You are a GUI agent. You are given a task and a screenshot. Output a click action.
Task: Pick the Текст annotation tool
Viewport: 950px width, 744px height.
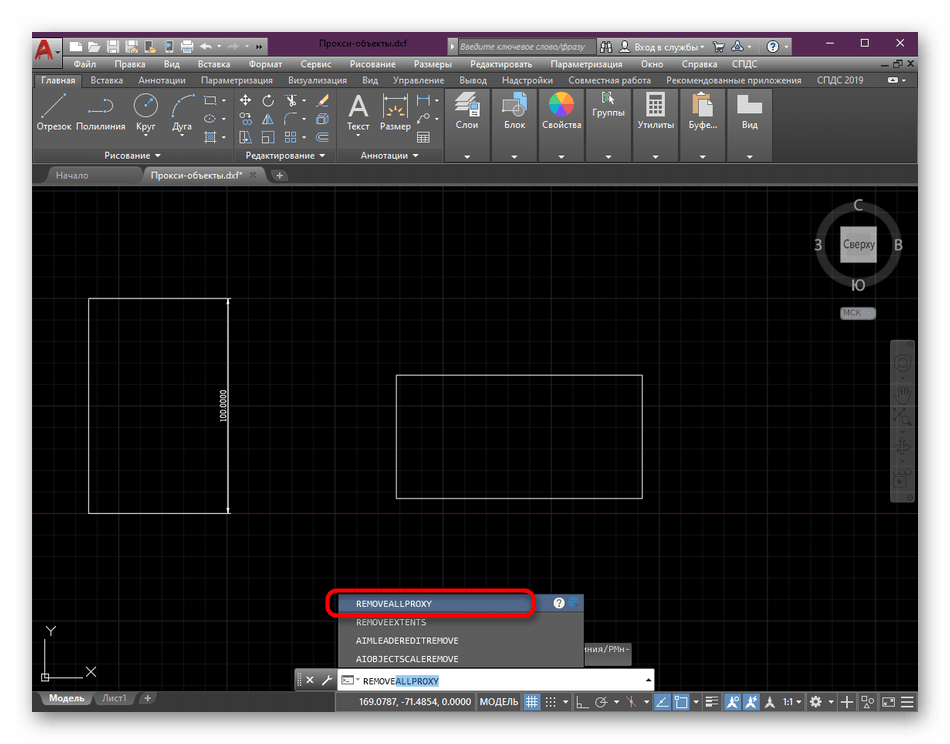(358, 112)
